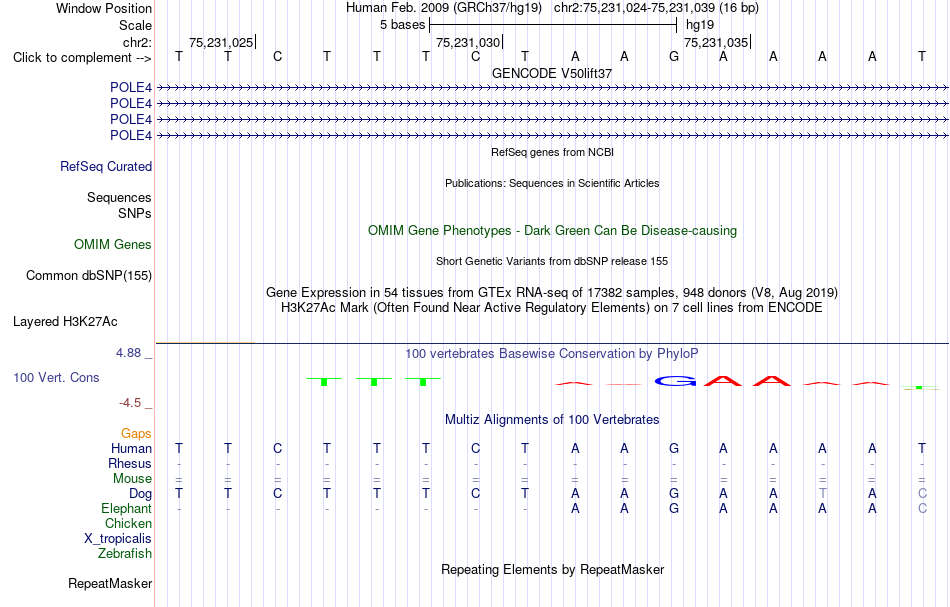
Task: Click the G base in the complement row
Action: tap(674, 56)
